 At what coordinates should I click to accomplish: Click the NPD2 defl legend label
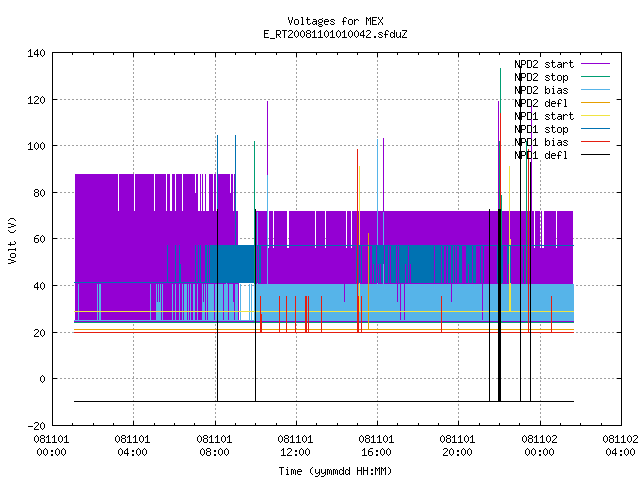(541, 103)
